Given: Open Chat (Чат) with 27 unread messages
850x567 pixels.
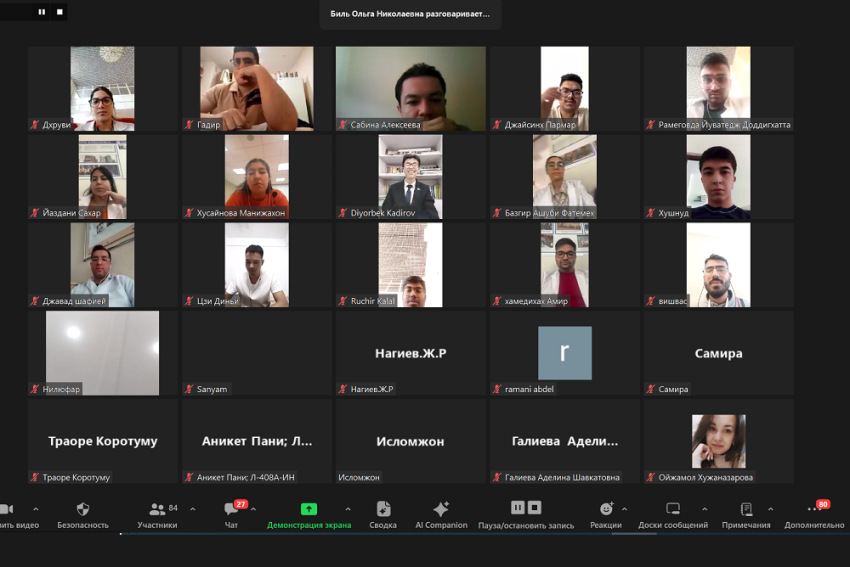Looking at the screenshot, I should pyautogui.click(x=231, y=510).
